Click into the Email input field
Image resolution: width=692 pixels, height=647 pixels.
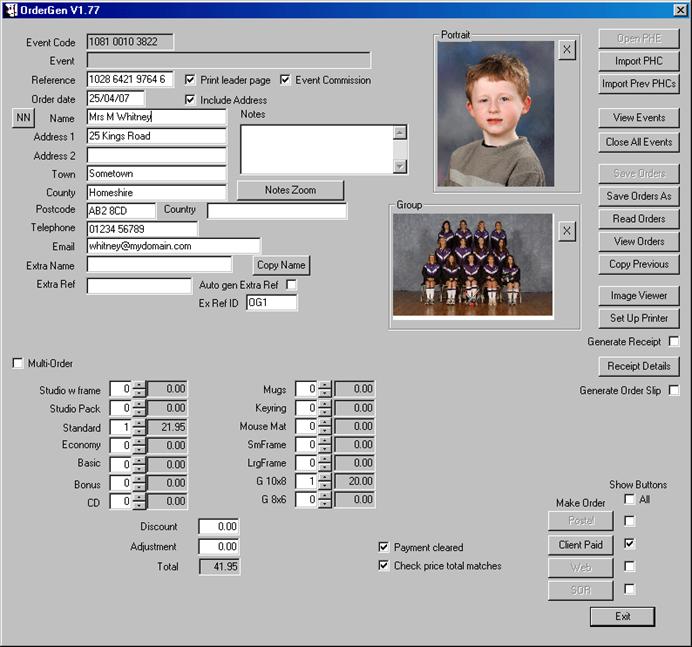[173, 246]
